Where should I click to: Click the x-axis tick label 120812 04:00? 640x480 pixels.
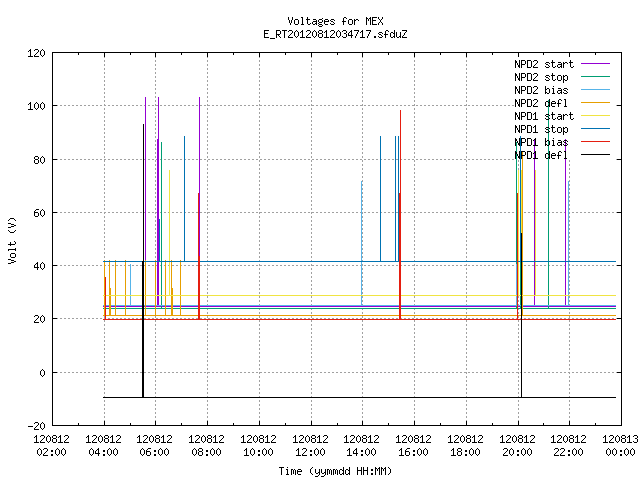coord(103,445)
